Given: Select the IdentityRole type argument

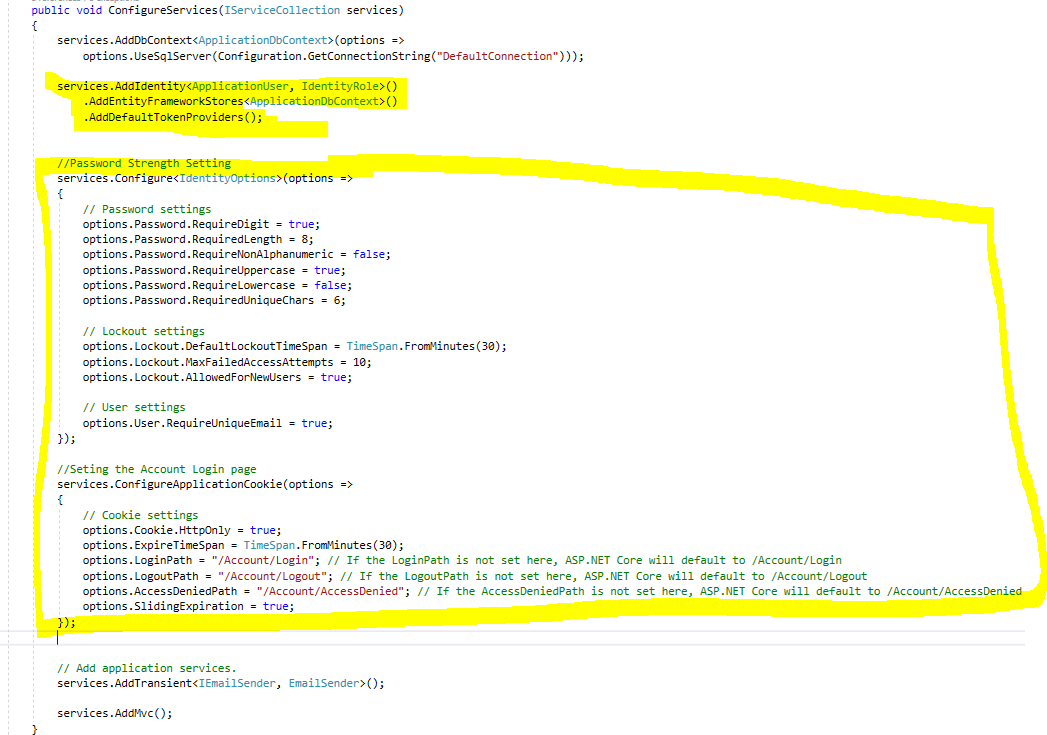Looking at the screenshot, I should click(x=340, y=86).
